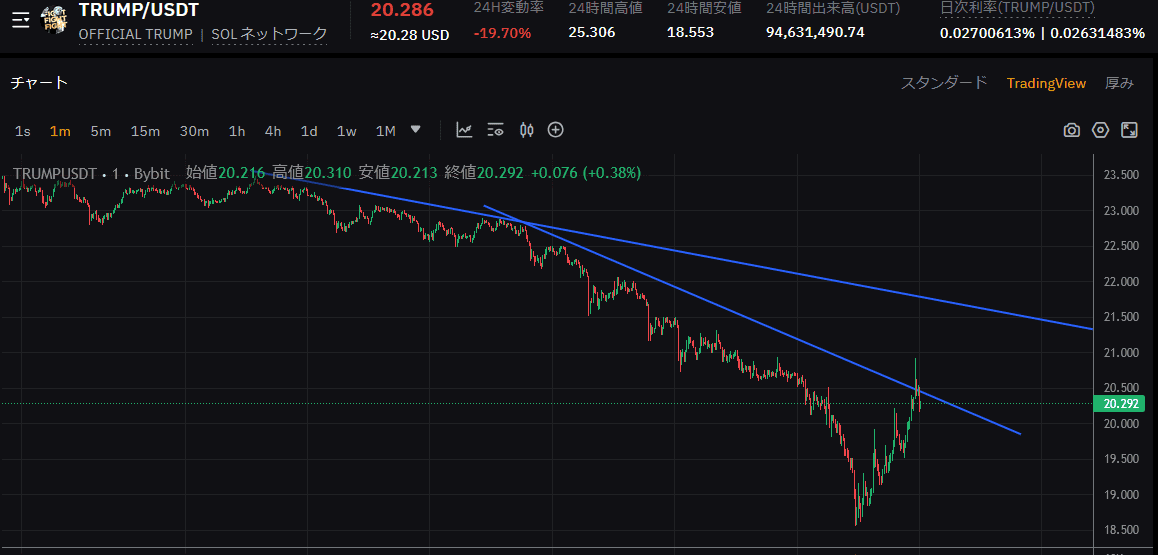Open the TRUMP/USDT pair selector
Viewport: 1158px width, 555px height.
pos(138,10)
